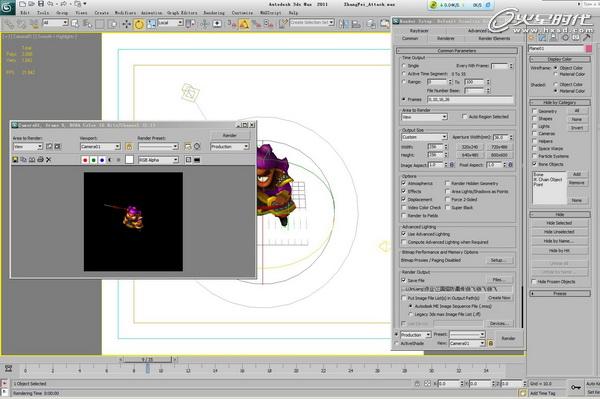The image size is (600, 399).
Task: Toggle the red channel button in the frame window
Action: pos(85,160)
